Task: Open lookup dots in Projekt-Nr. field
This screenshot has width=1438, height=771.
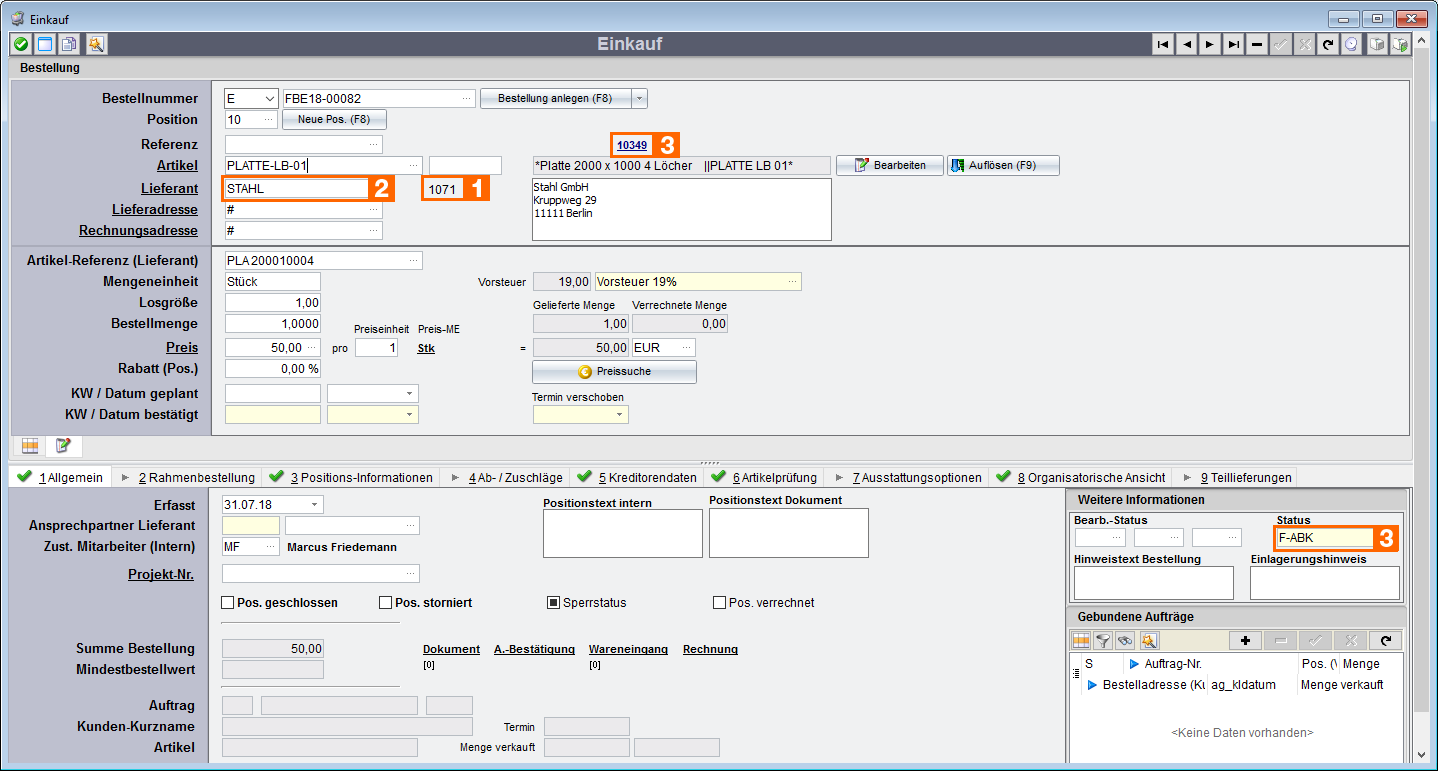Action: tap(410, 573)
